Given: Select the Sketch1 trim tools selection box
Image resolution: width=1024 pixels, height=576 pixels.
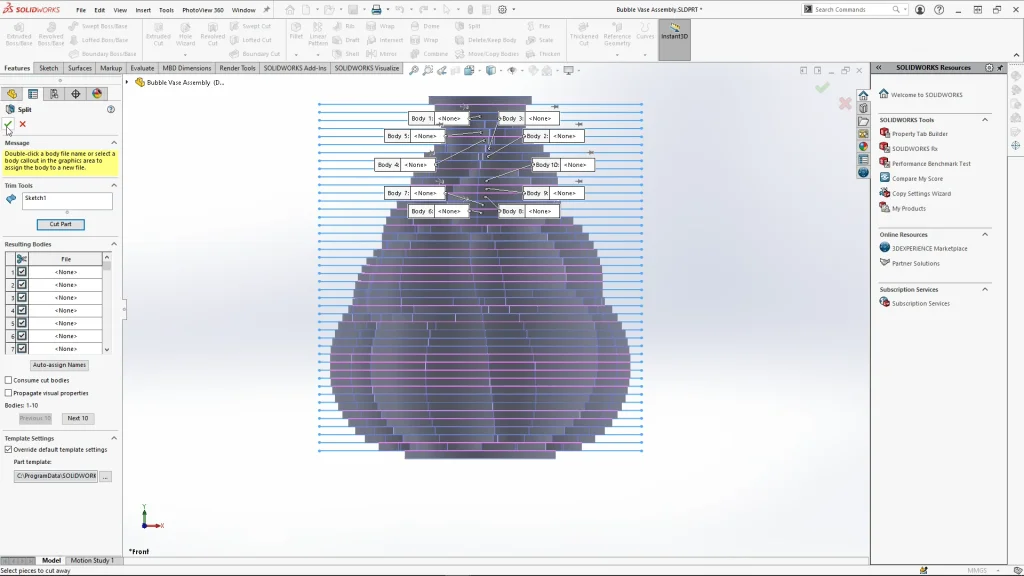Looking at the screenshot, I should pyautogui.click(x=67, y=200).
